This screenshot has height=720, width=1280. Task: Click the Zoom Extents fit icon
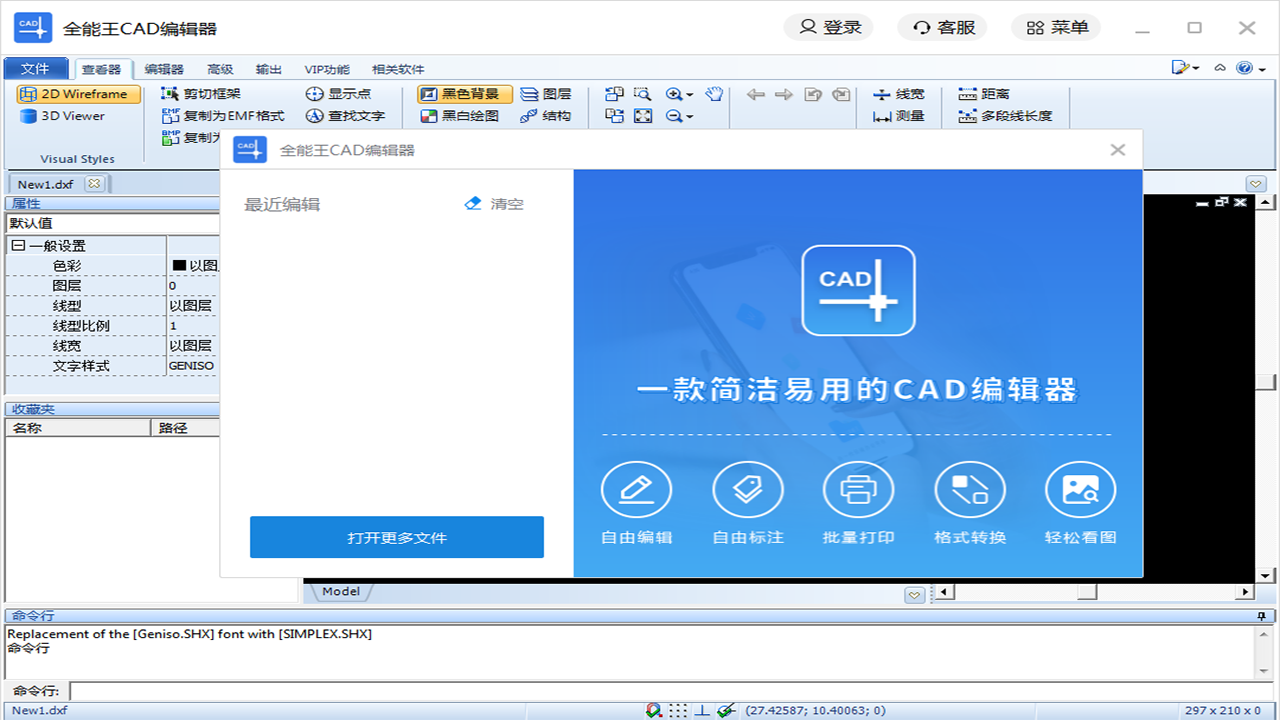[x=644, y=116]
